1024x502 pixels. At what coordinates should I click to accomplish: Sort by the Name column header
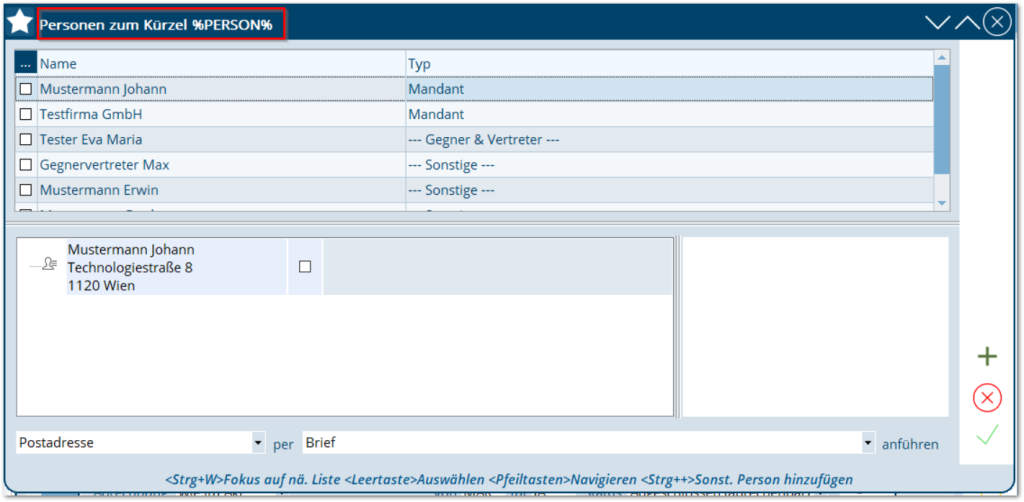click(220, 64)
